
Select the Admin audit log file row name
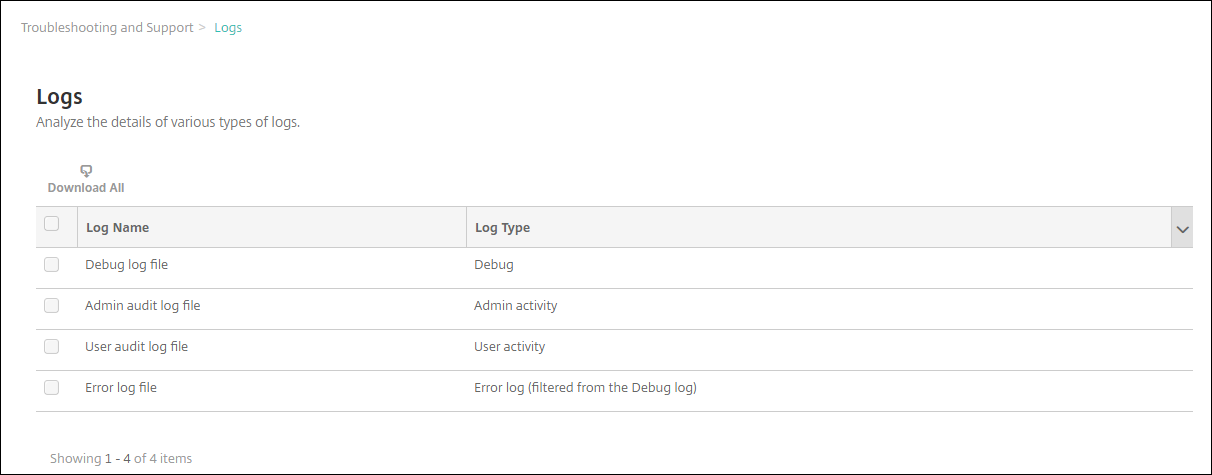click(x=143, y=306)
